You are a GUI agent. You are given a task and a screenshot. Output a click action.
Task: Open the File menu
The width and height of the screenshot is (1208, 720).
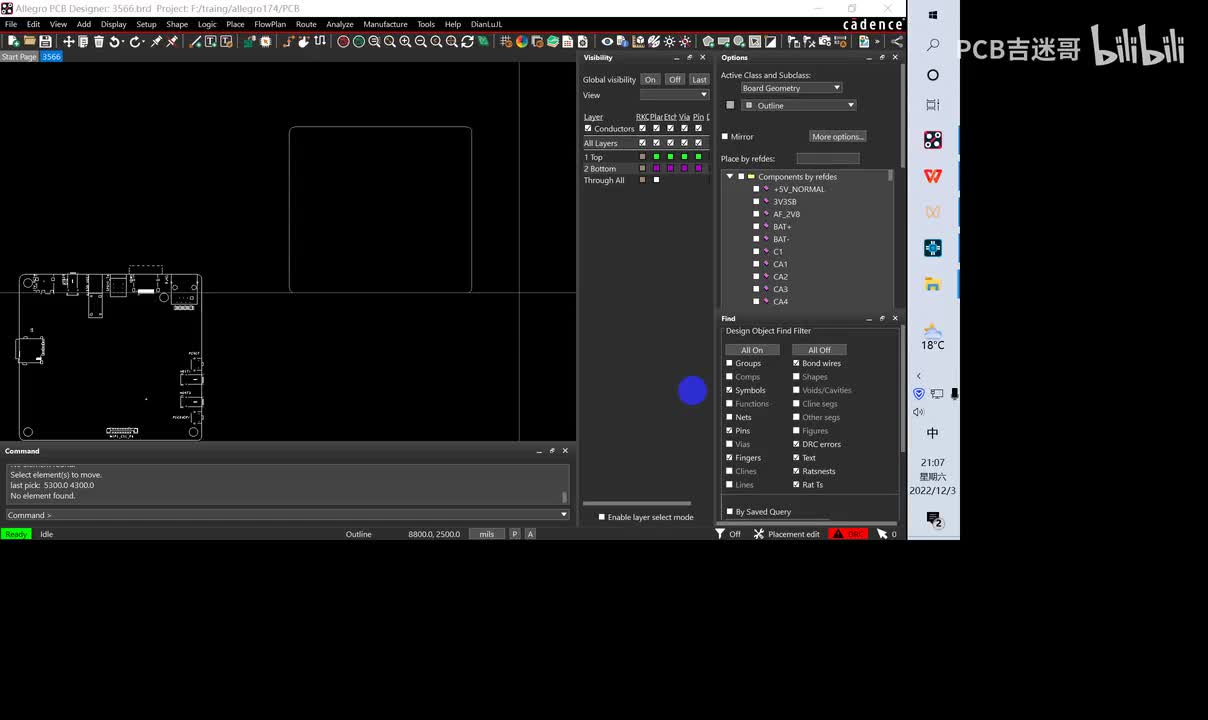(x=11, y=24)
